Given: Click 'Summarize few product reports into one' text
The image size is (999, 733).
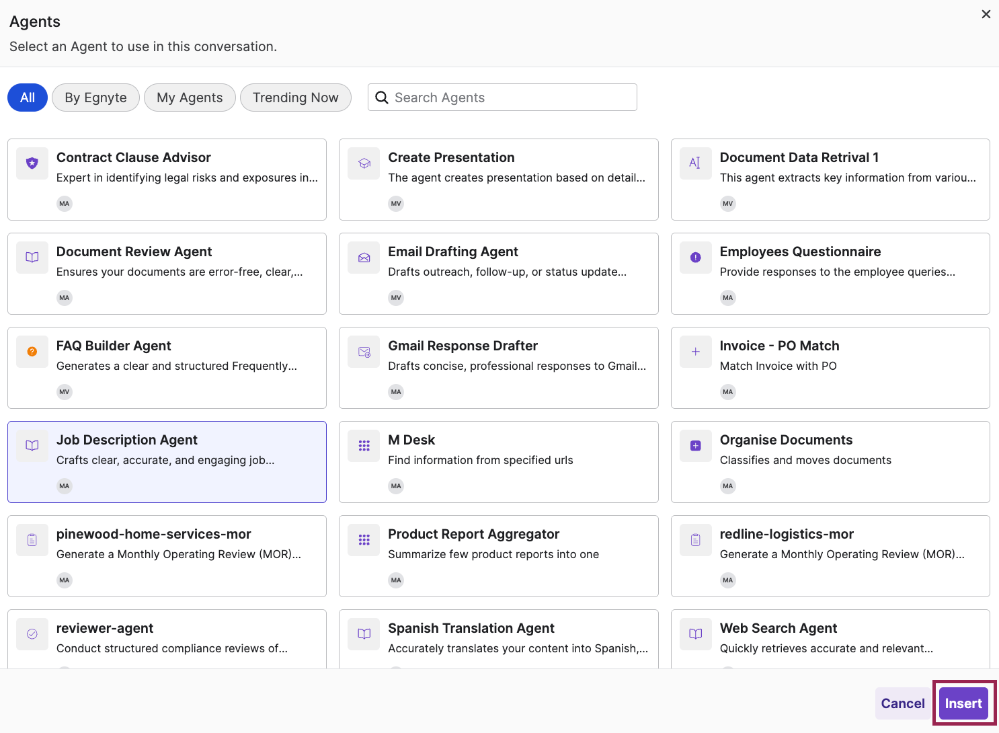Looking at the screenshot, I should click(x=493, y=555).
